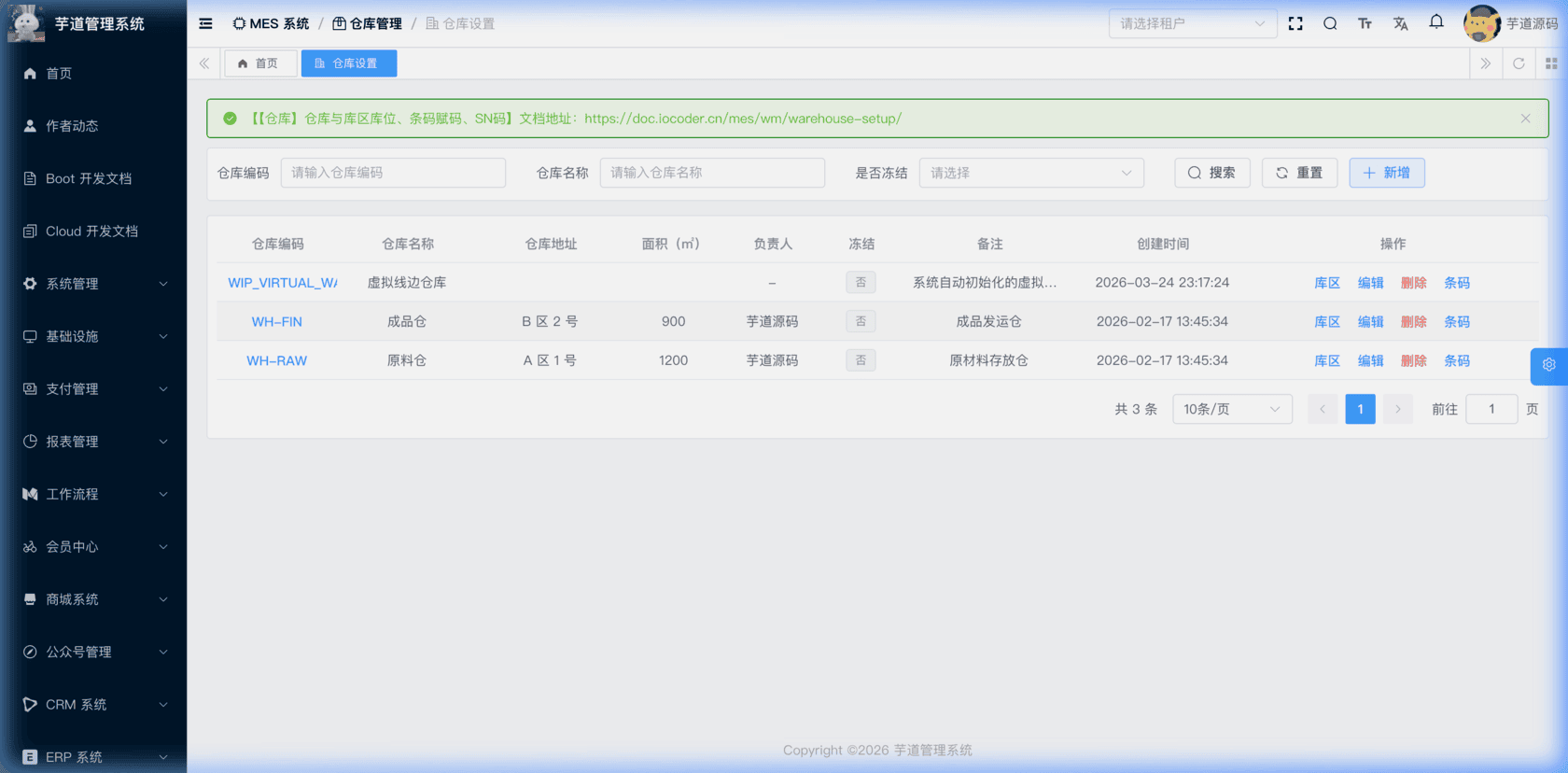Image resolution: width=1568 pixels, height=773 pixels.
Task: Click the 报表管理 chart icon
Action: click(30, 442)
